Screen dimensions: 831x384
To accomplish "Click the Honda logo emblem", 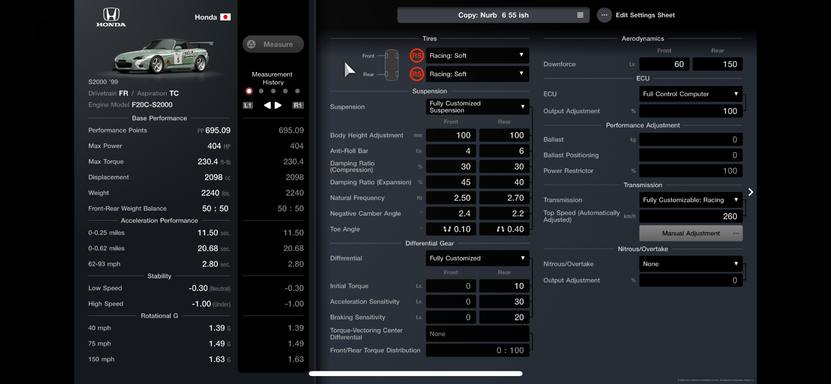I will (x=111, y=17).
